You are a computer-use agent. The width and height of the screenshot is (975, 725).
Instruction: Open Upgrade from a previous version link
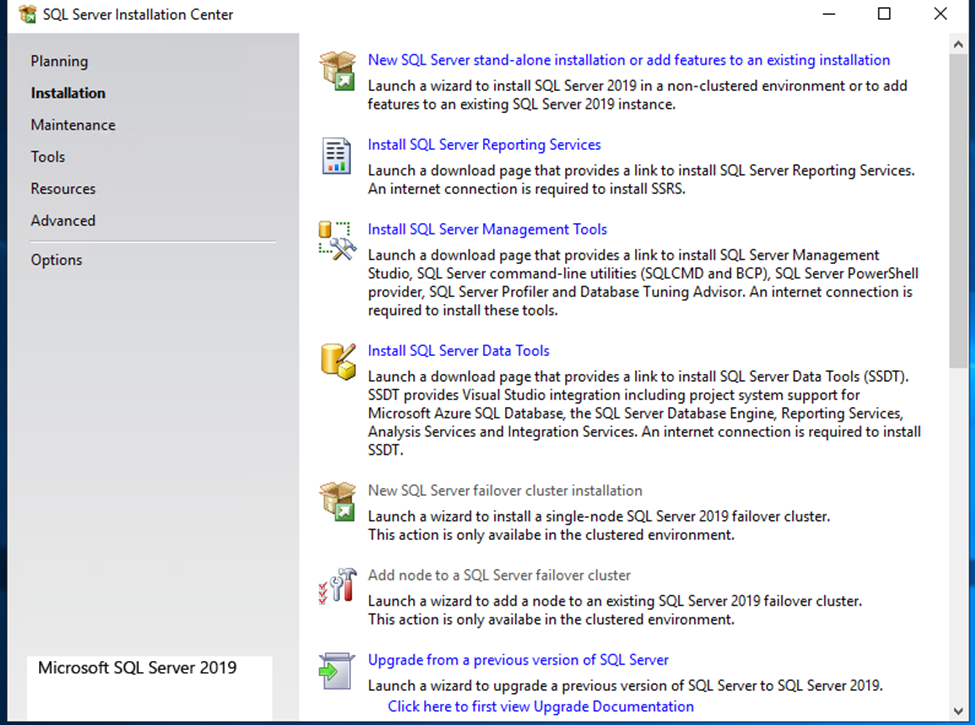pyautogui.click(x=518, y=660)
